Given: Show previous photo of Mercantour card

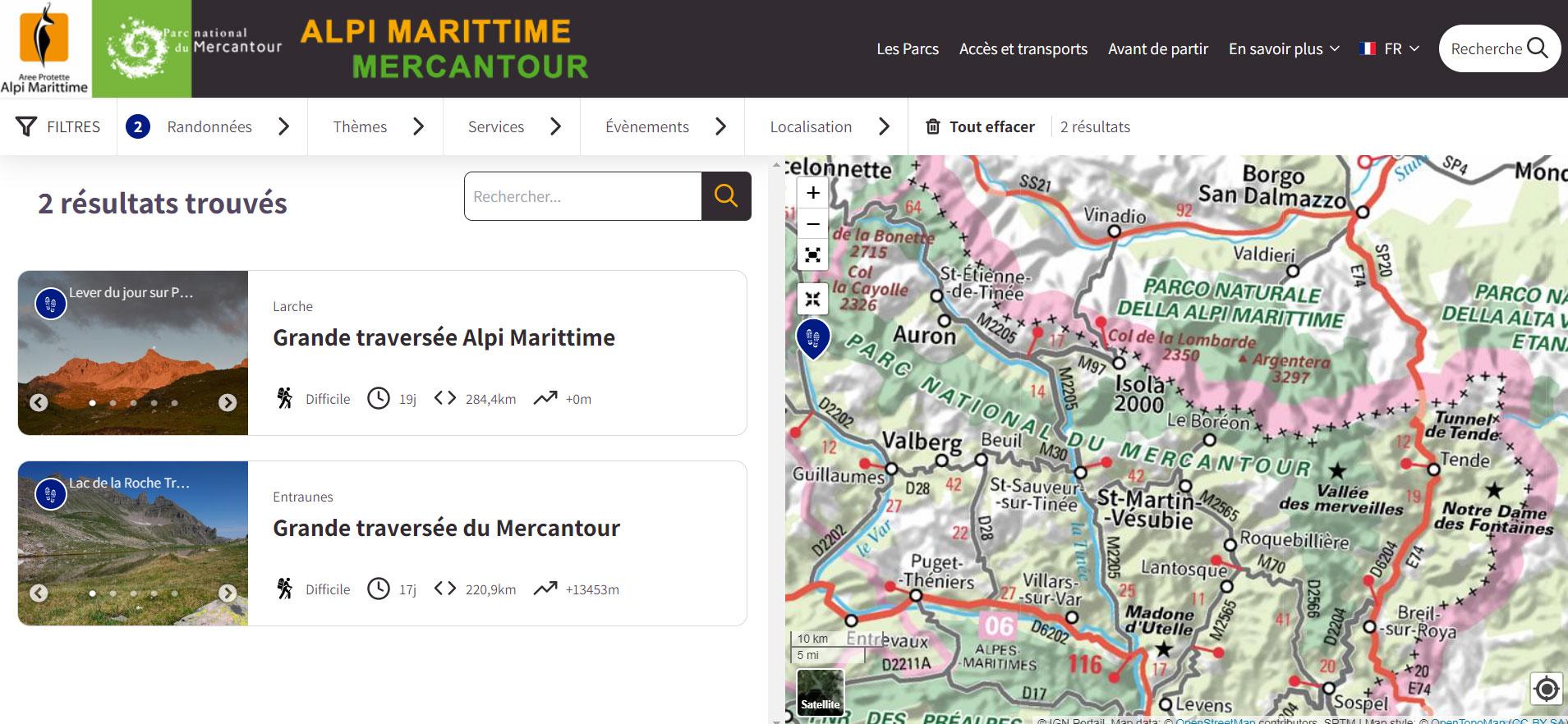Looking at the screenshot, I should pyautogui.click(x=39, y=593).
